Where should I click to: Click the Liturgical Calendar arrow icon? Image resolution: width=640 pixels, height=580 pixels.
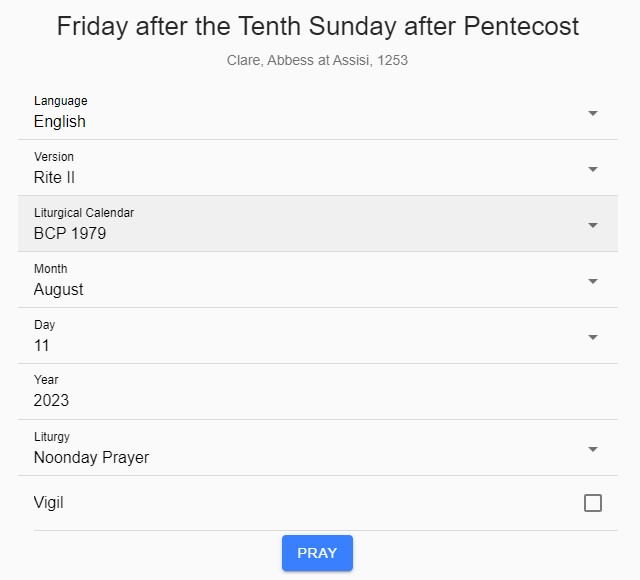coord(593,225)
